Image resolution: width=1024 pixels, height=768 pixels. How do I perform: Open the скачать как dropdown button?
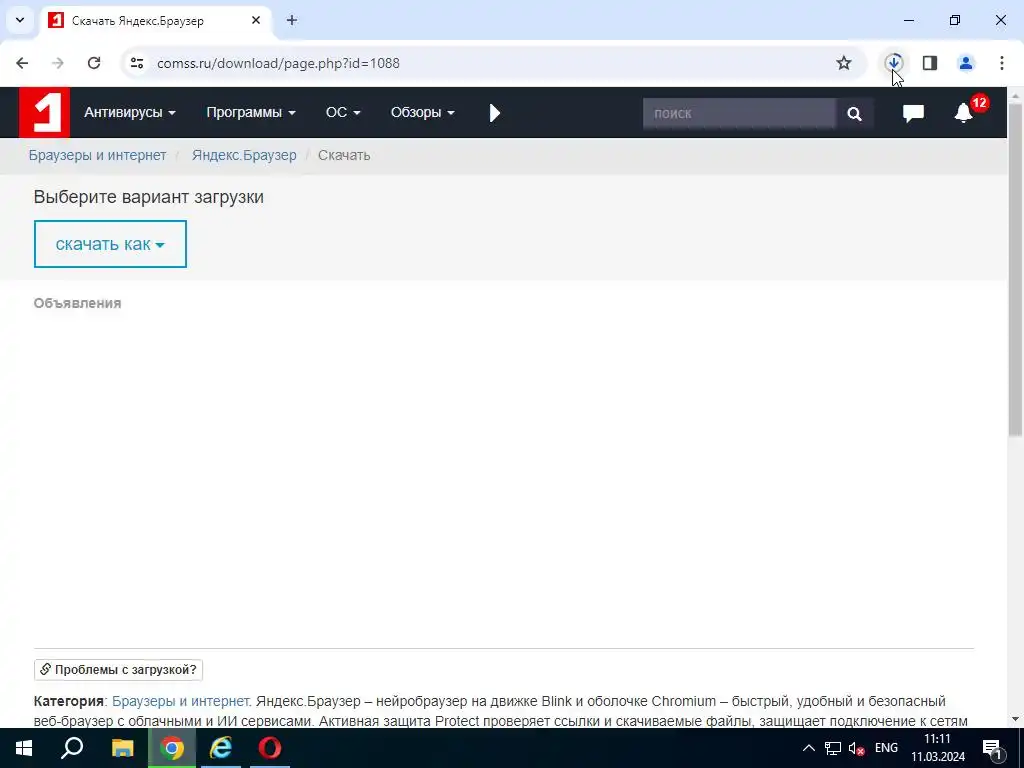click(x=110, y=244)
